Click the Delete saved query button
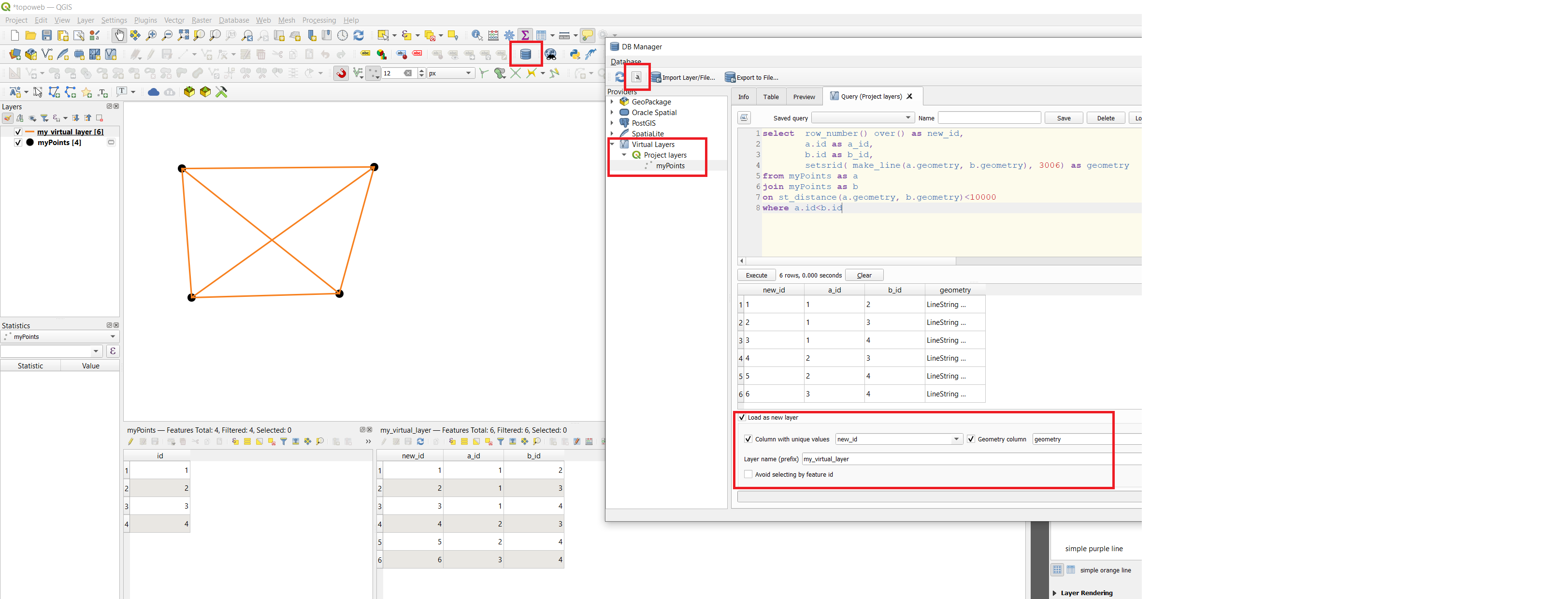 (1105, 118)
